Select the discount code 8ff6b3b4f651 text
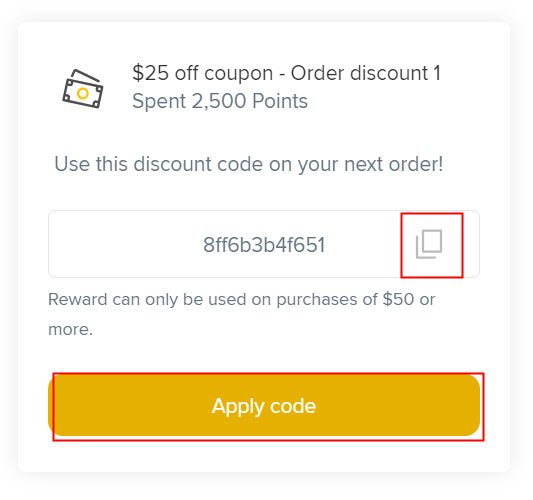Viewport: 533px width, 500px height. pos(264,244)
